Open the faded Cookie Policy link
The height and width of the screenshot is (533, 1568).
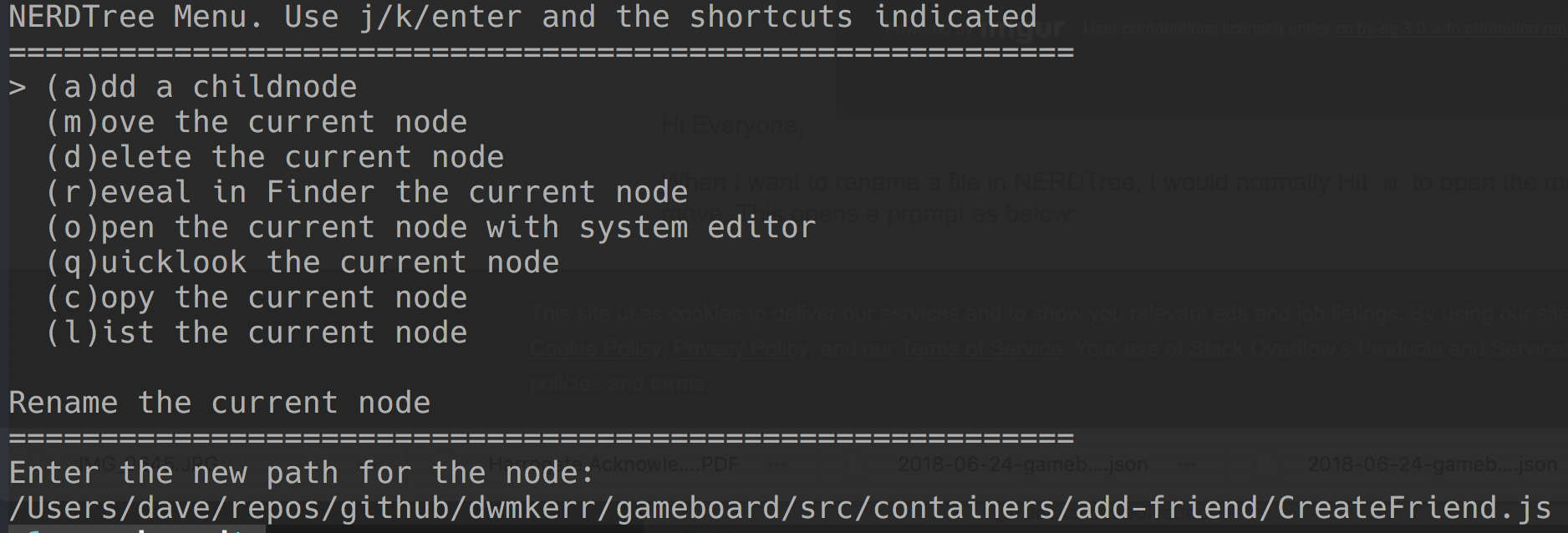click(595, 348)
